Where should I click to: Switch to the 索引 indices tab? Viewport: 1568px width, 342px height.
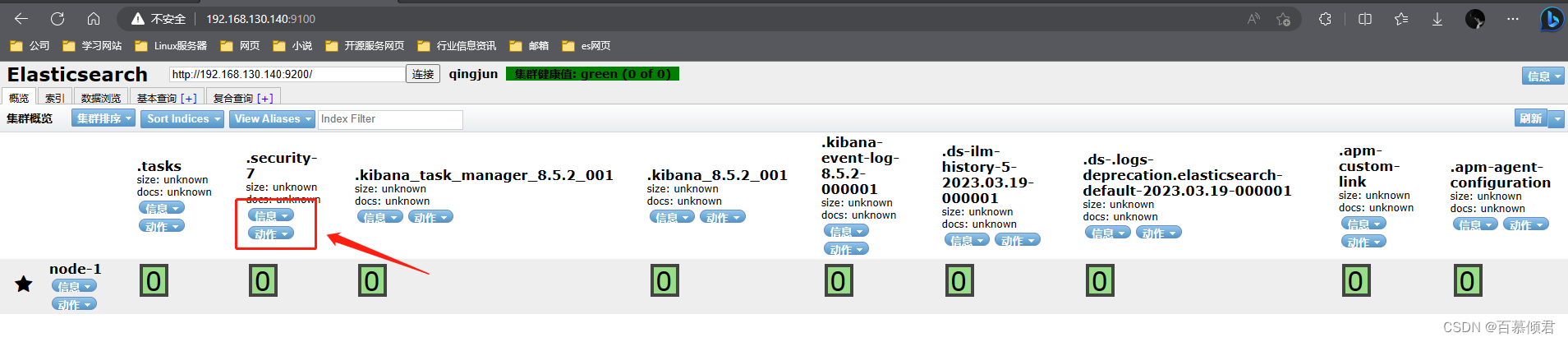[x=55, y=98]
